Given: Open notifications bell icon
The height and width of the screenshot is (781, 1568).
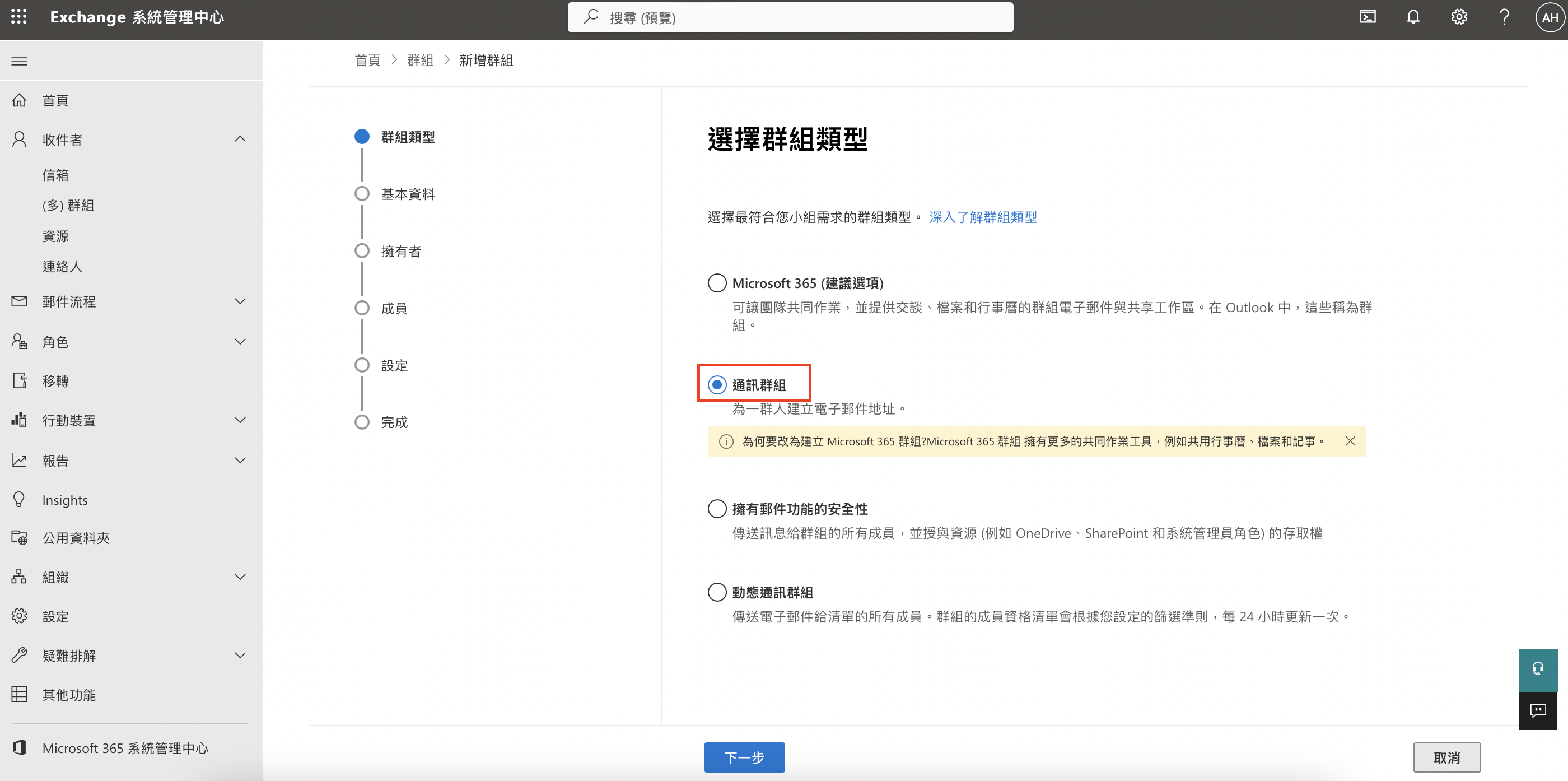Looking at the screenshot, I should (1413, 17).
